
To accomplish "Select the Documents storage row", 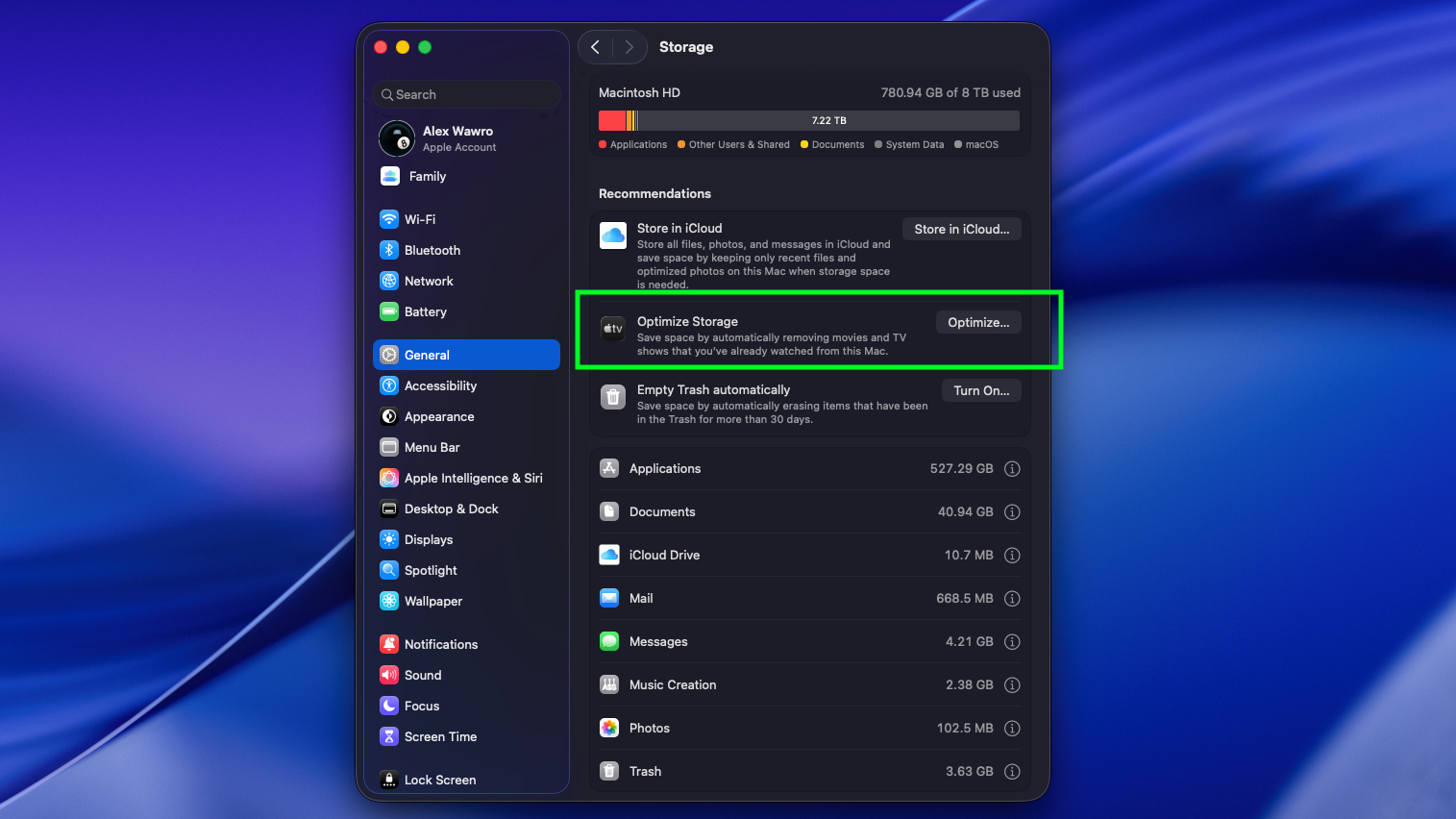I will [809, 512].
